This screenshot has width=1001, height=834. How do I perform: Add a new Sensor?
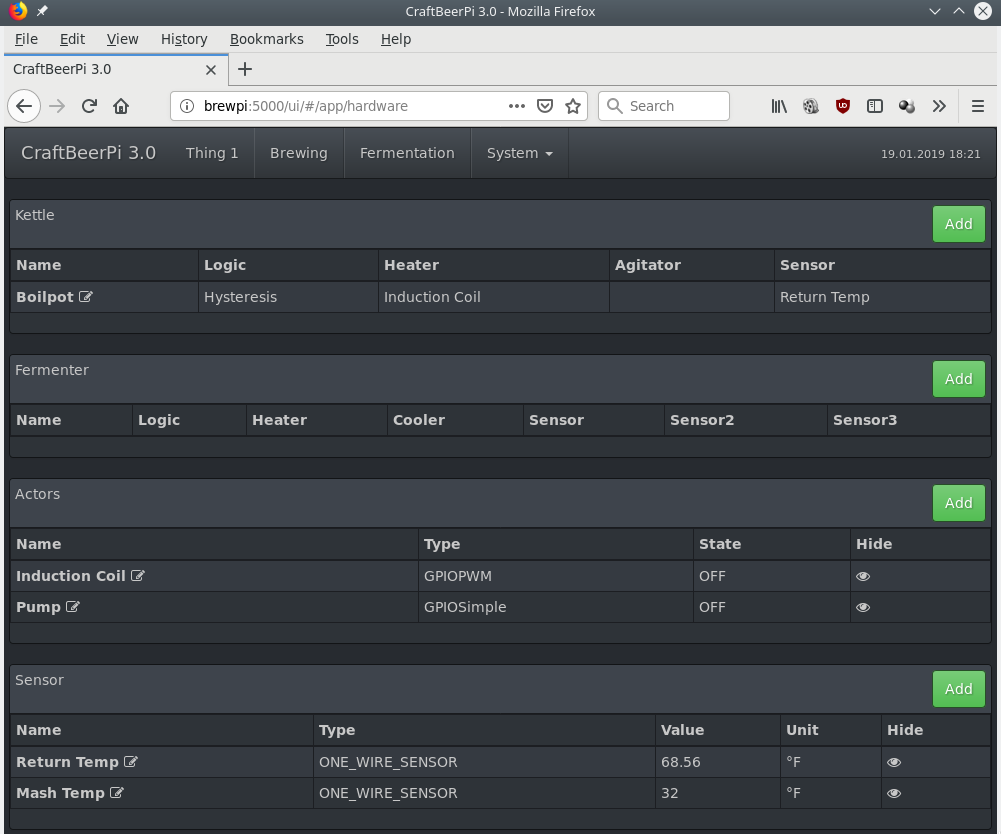[958, 689]
